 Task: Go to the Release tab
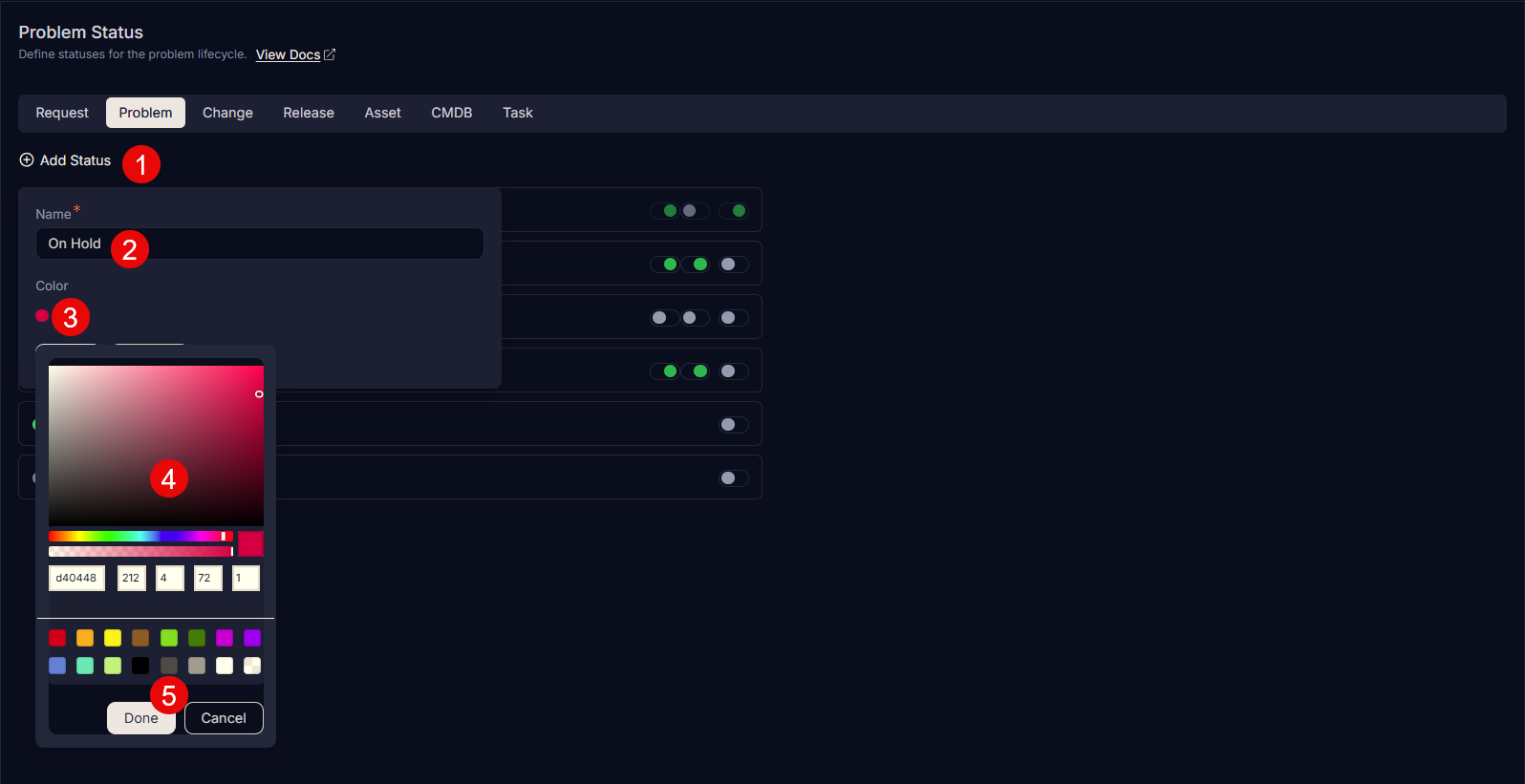309,113
